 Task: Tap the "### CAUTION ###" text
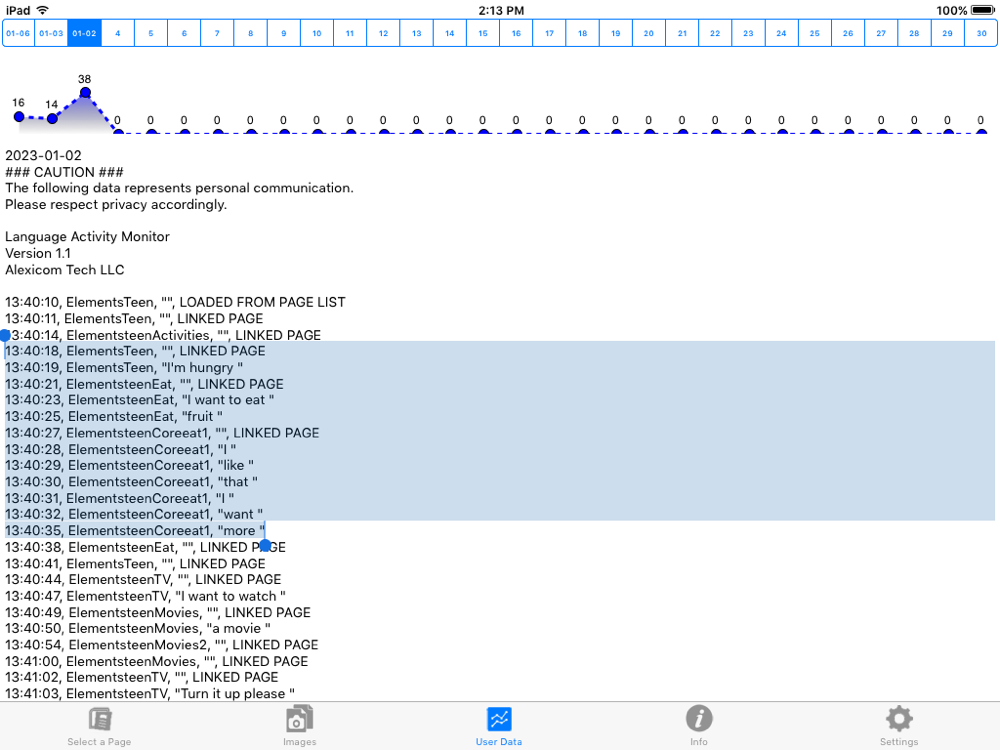tap(64, 172)
